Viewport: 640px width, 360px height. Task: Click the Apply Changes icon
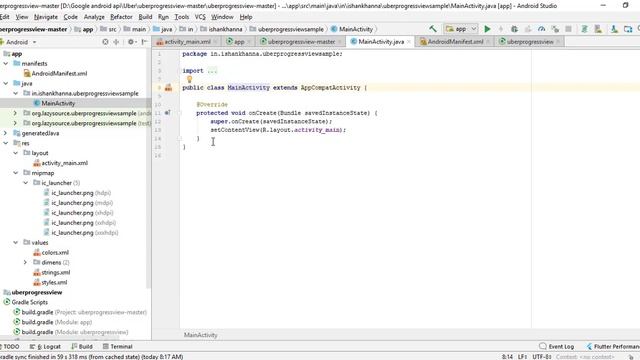tap(501, 29)
